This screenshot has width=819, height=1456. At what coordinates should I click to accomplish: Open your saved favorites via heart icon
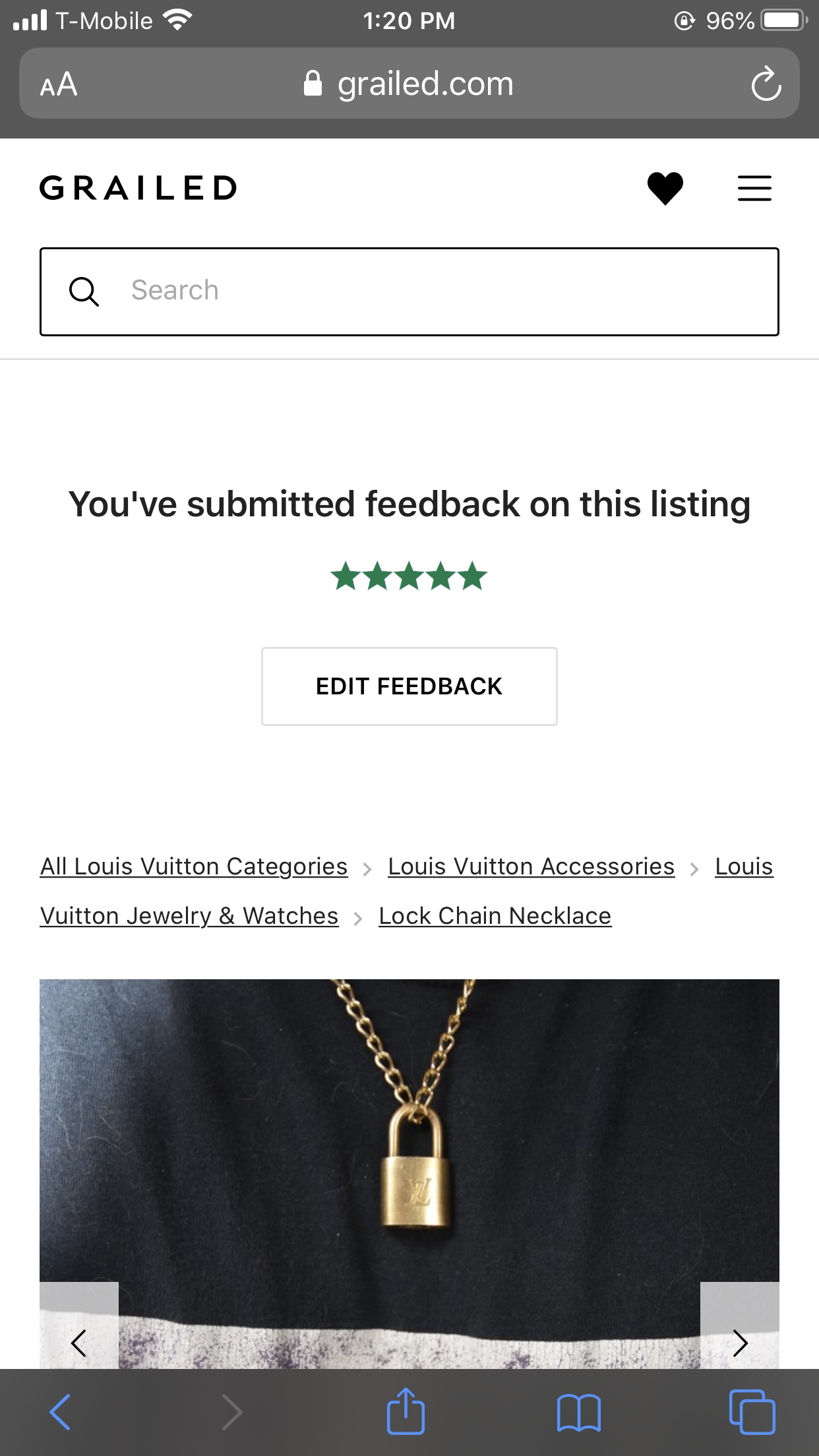[664, 189]
